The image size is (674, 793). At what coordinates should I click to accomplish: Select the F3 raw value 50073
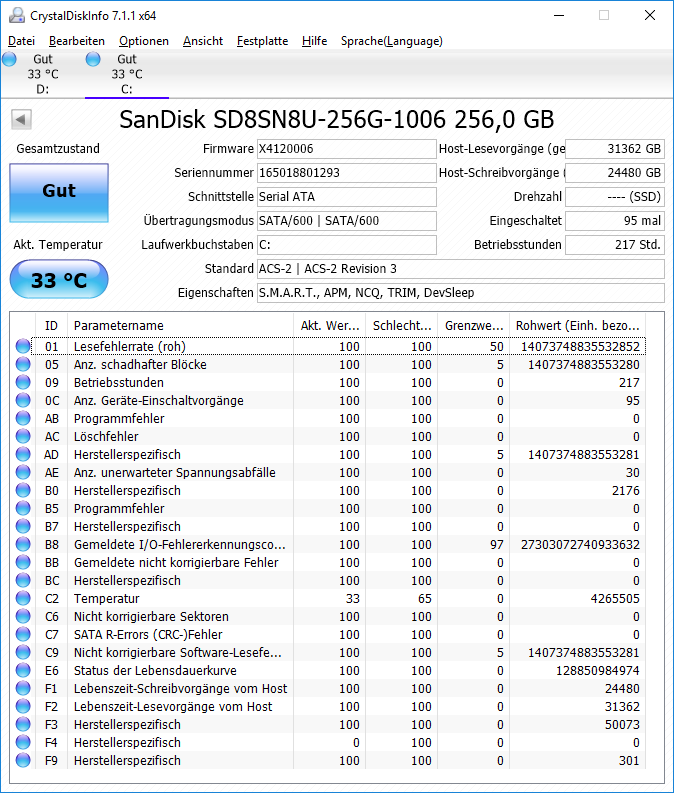point(622,725)
